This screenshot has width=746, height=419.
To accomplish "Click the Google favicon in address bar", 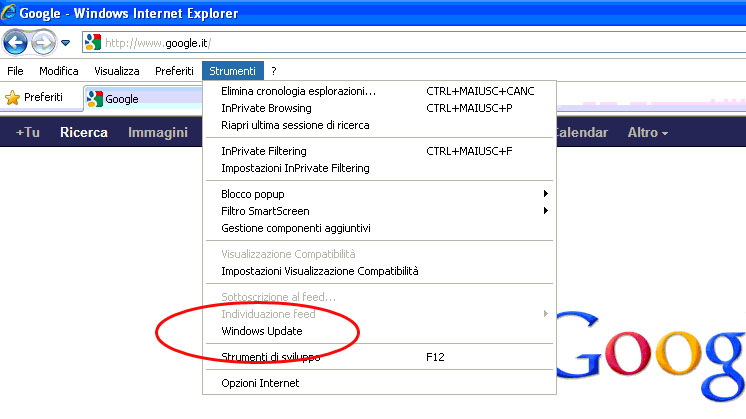I will click(x=93, y=43).
